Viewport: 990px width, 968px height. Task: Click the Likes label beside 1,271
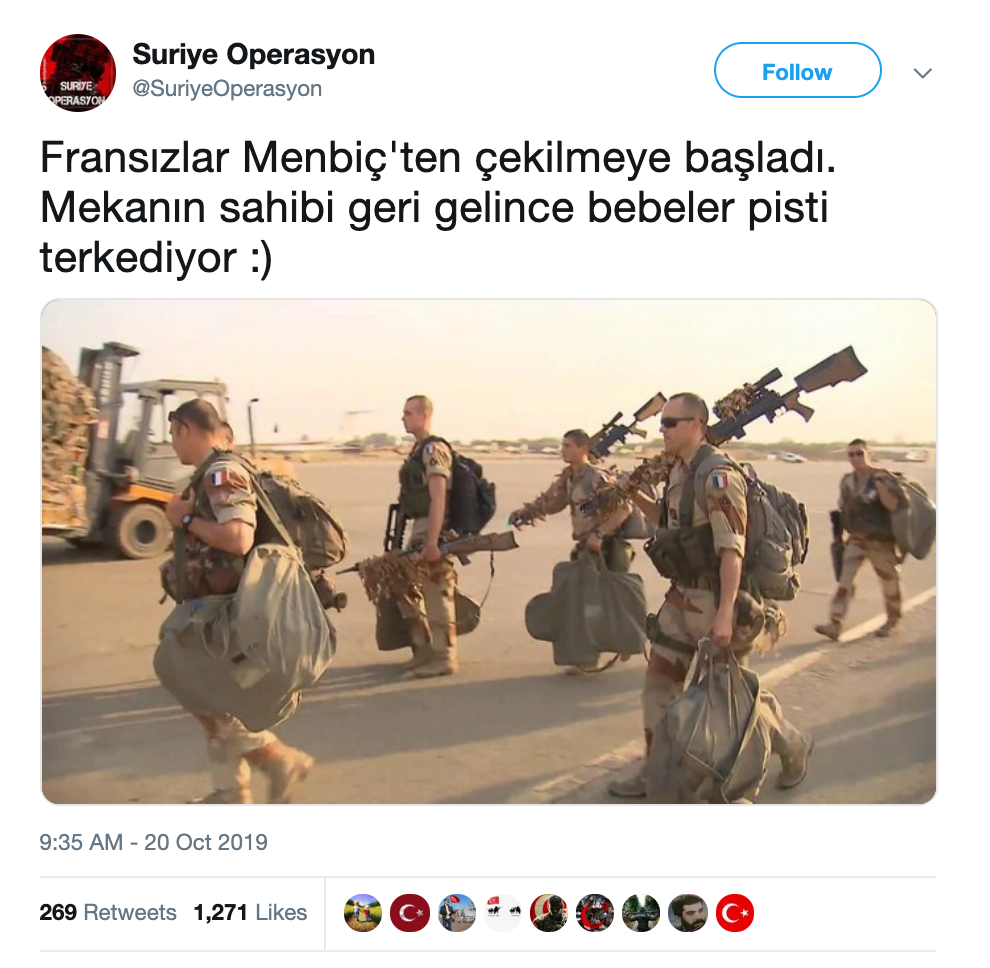click(x=281, y=912)
